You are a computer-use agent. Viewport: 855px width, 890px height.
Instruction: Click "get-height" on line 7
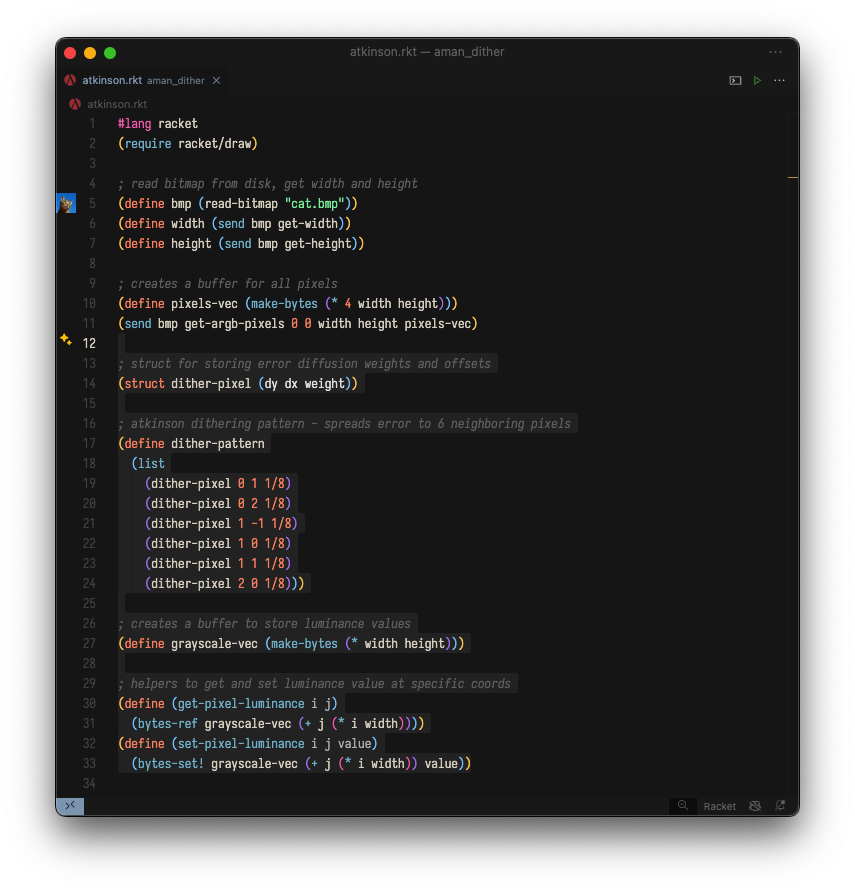point(318,244)
